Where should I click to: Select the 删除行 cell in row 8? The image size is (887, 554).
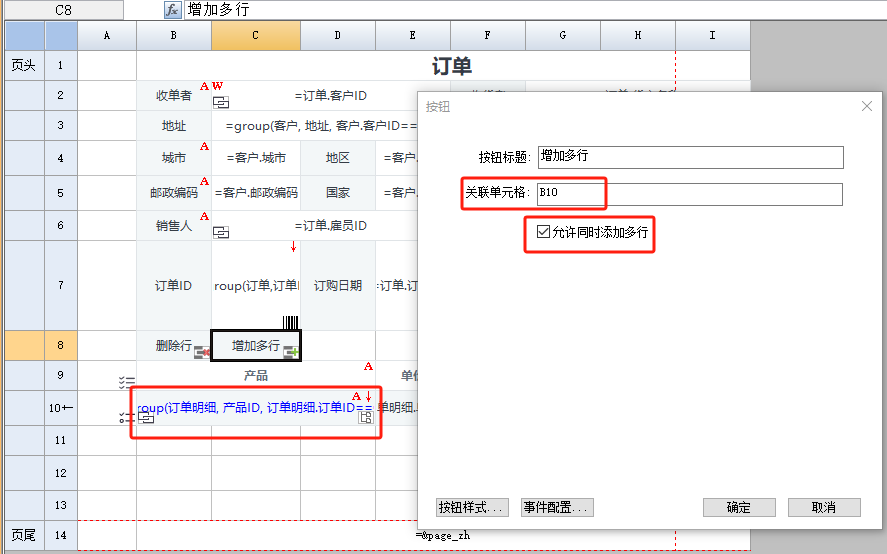coord(172,346)
